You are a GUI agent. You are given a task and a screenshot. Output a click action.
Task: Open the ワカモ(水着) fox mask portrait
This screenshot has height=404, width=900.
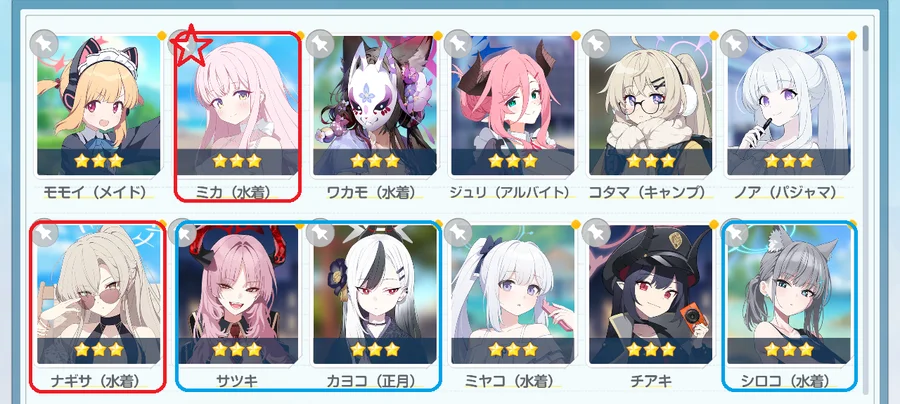[375, 105]
